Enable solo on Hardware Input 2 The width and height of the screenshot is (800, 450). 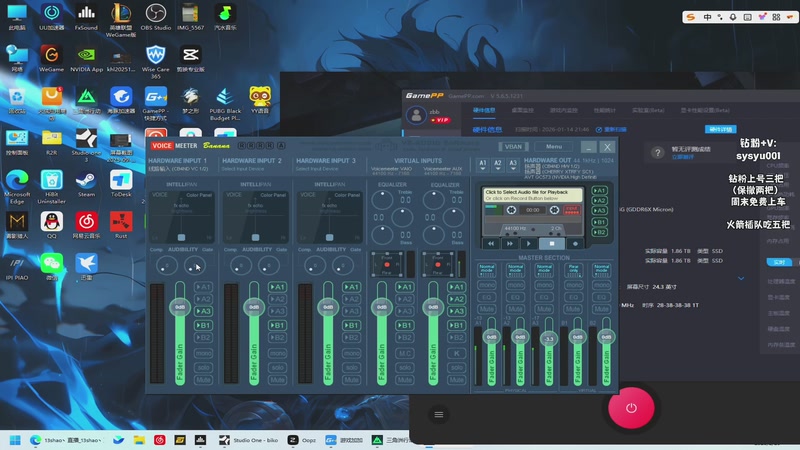click(277, 367)
